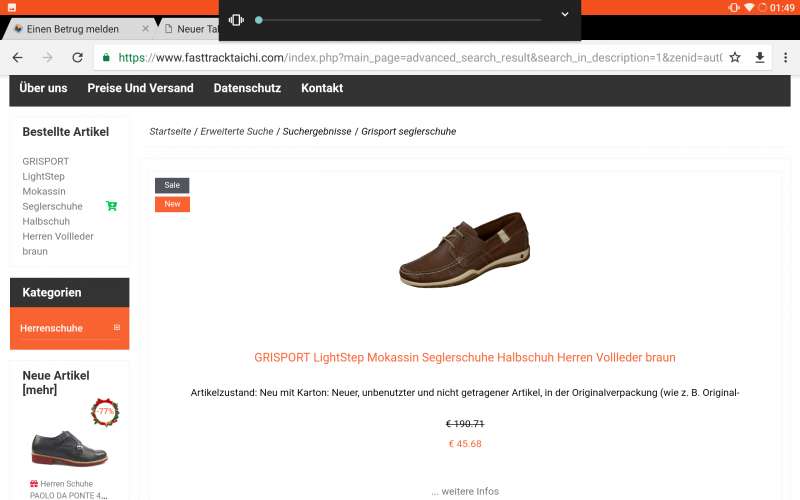Click the forward navigation arrow

[x=47, y=58]
